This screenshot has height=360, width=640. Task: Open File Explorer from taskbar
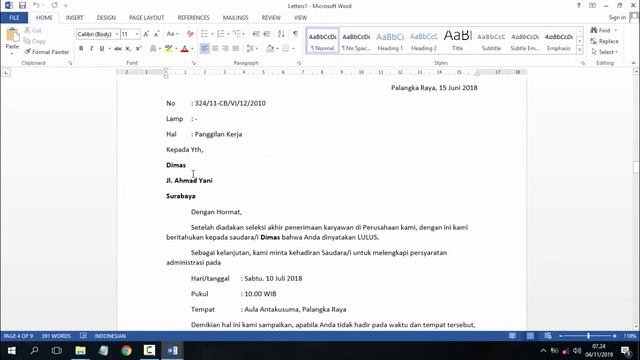click(80, 350)
